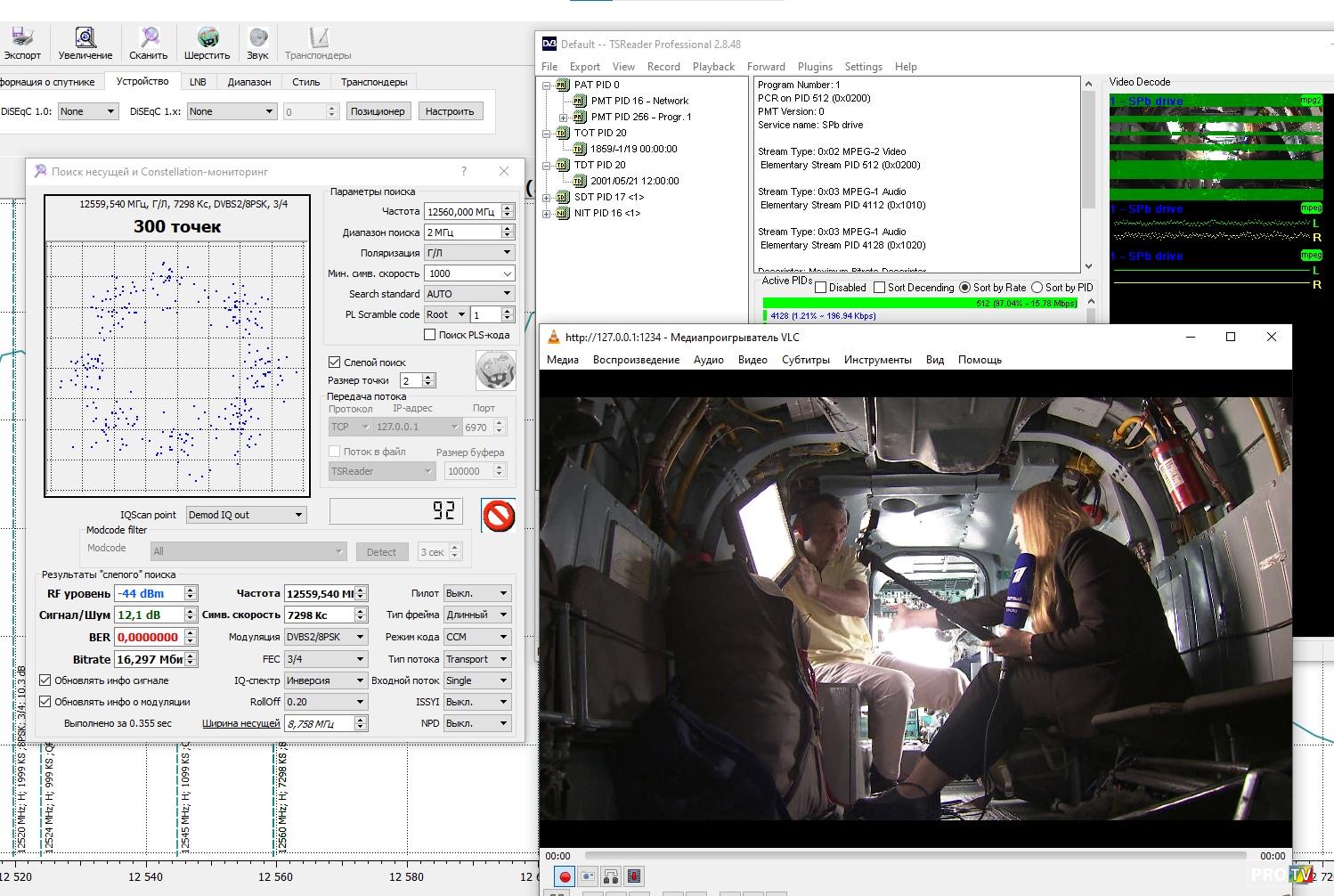Click the Позиционер button
This screenshot has height=896, width=1334.
click(x=378, y=111)
